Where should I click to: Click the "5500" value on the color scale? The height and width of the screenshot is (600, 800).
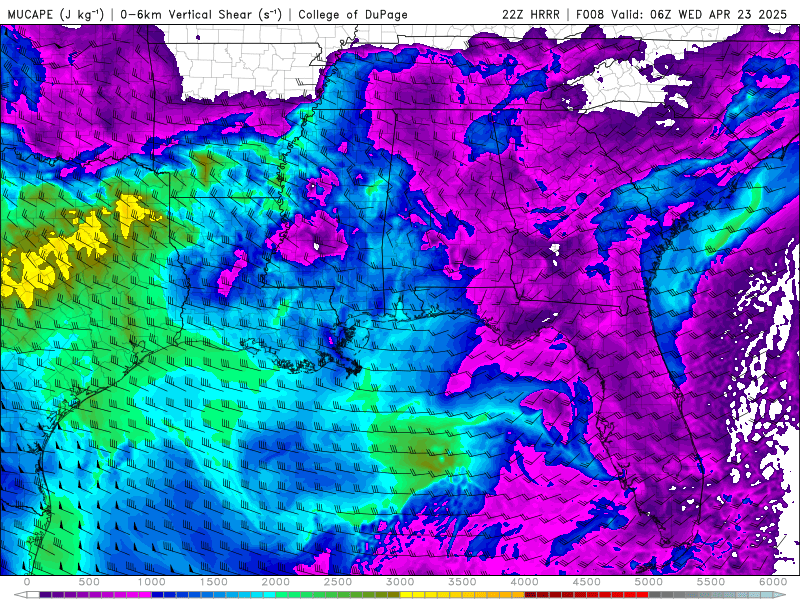click(x=711, y=582)
